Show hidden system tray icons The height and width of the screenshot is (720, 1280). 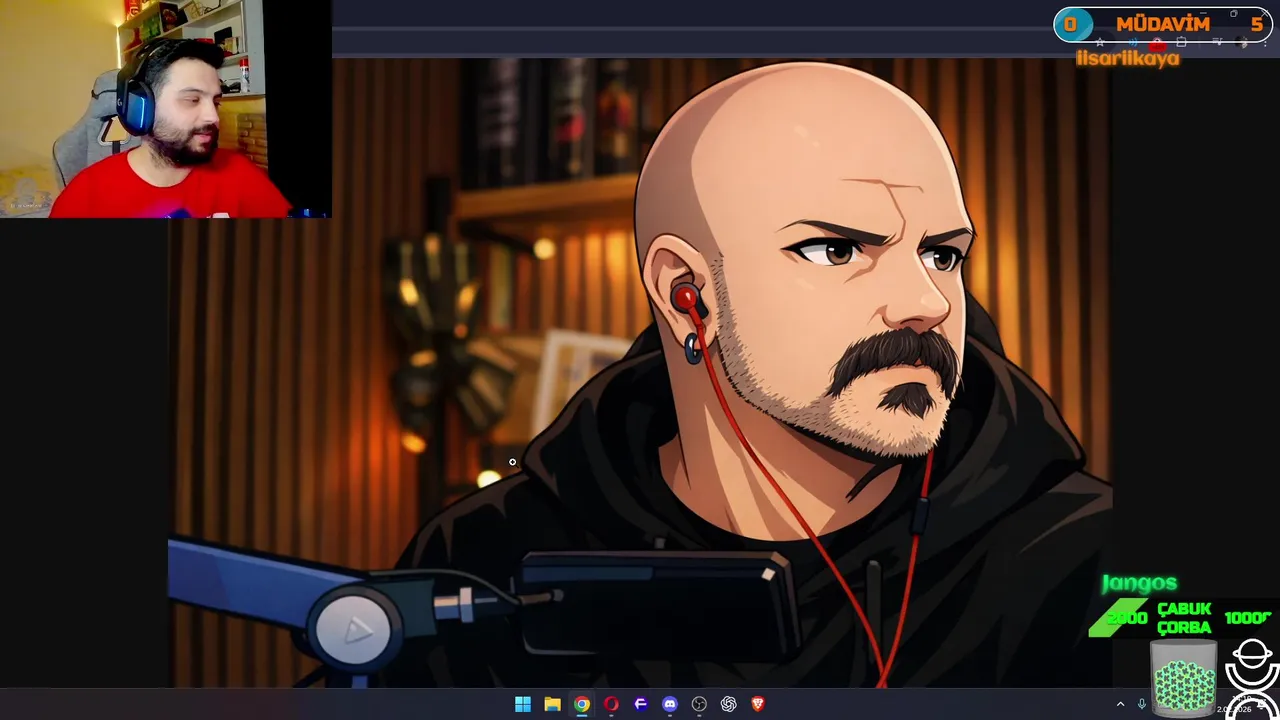coord(1120,704)
